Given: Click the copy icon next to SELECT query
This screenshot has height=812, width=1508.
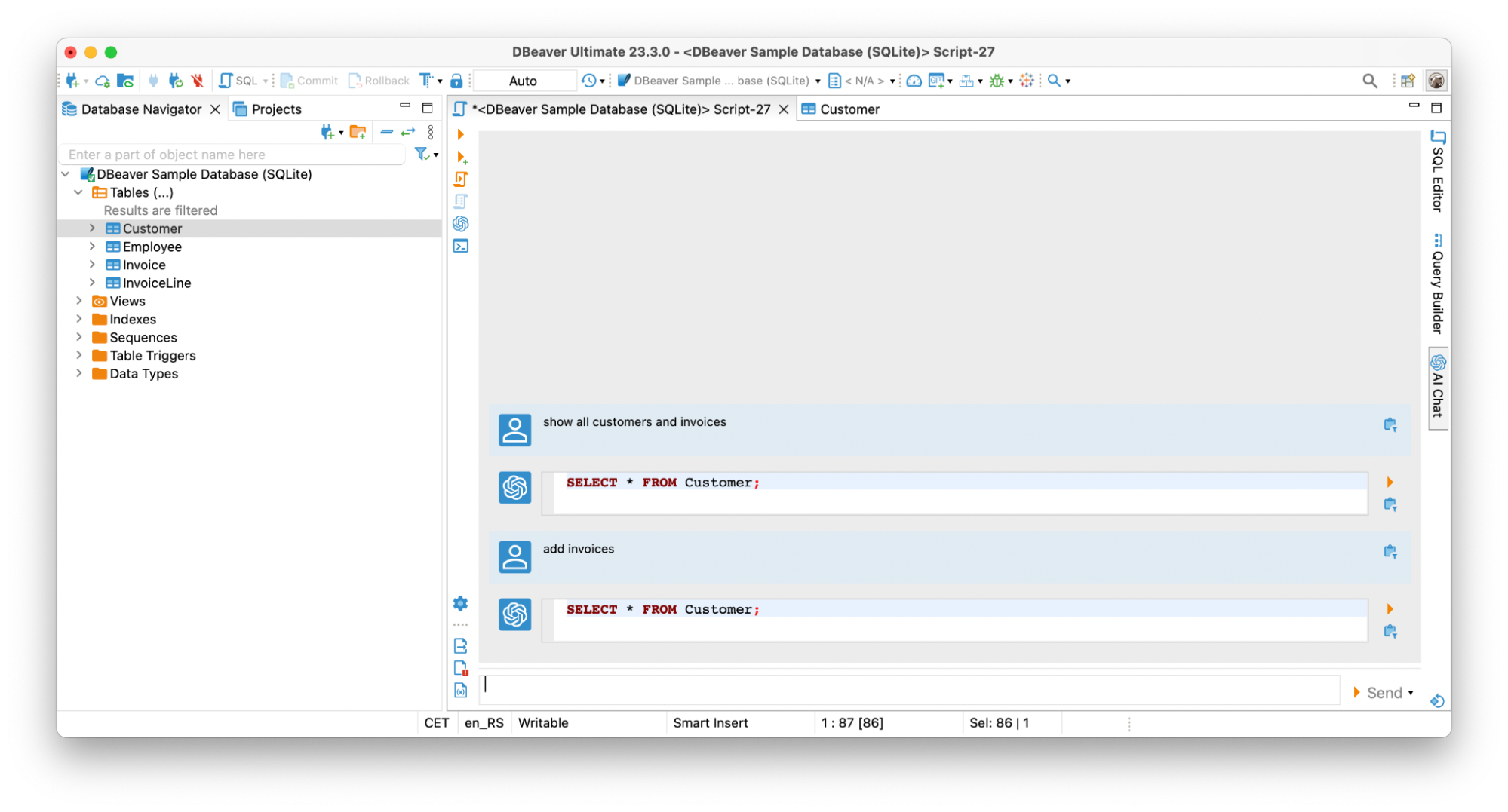Looking at the screenshot, I should tap(1390, 504).
